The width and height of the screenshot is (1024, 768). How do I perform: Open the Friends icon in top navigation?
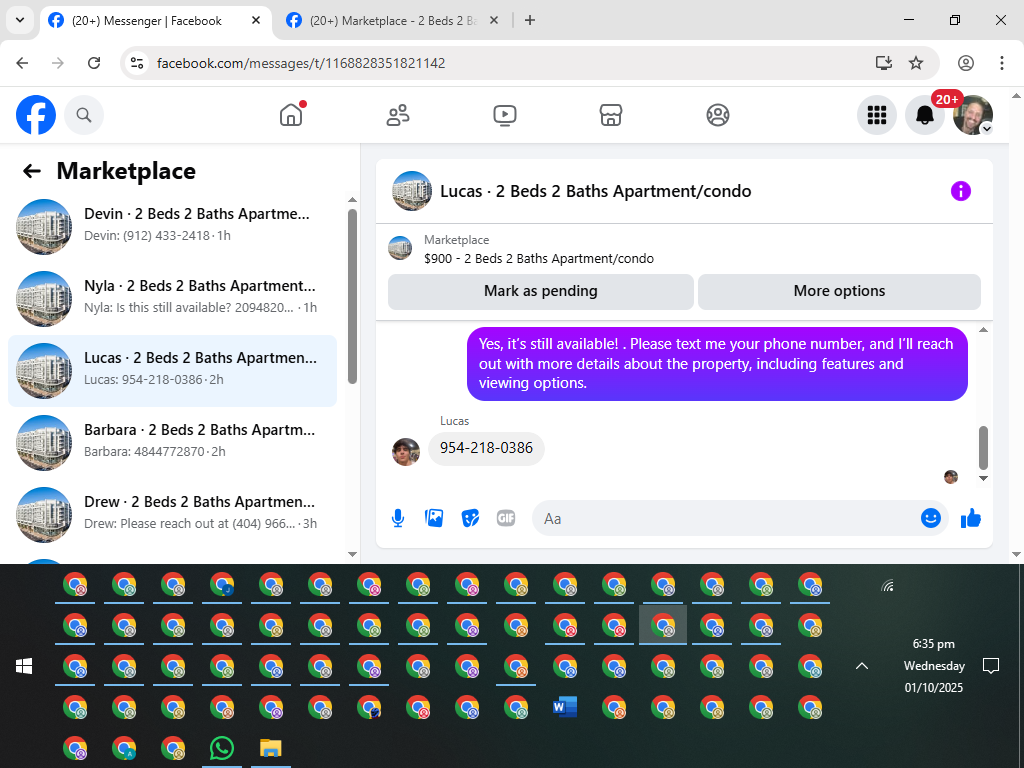point(398,116)
